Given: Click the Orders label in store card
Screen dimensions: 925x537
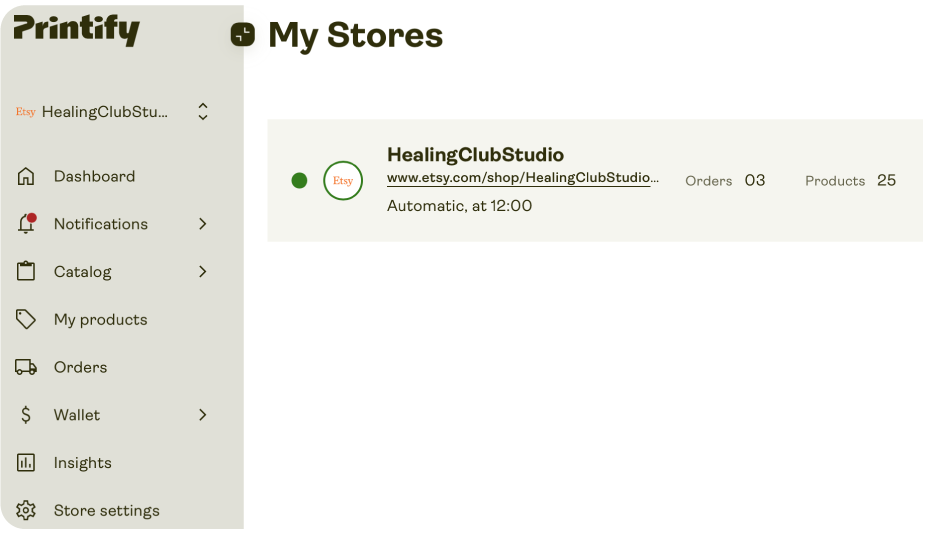Looking at the screenshot, I should click(708, 181).
